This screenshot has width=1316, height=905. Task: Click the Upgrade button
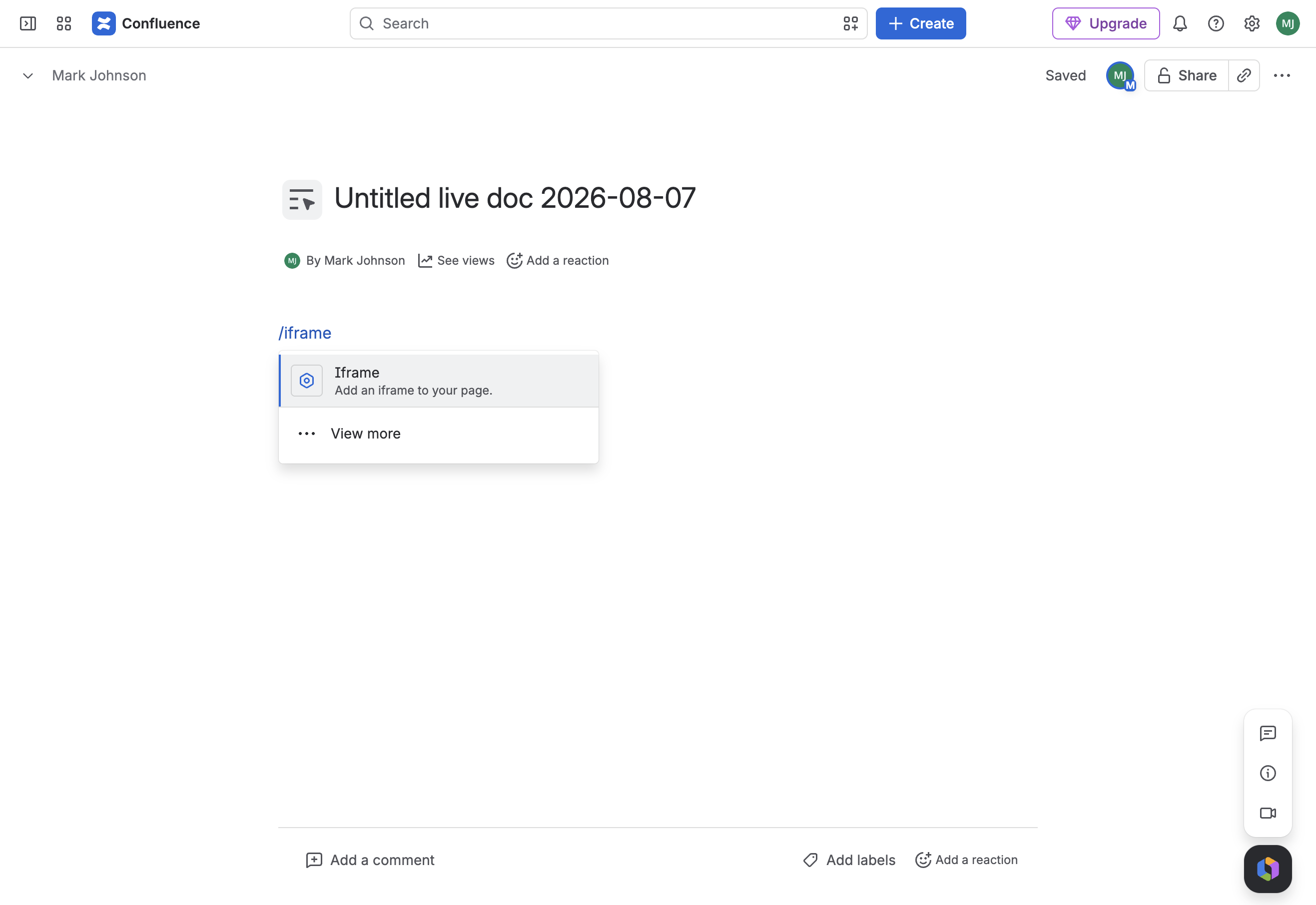tap(1106, 23)
